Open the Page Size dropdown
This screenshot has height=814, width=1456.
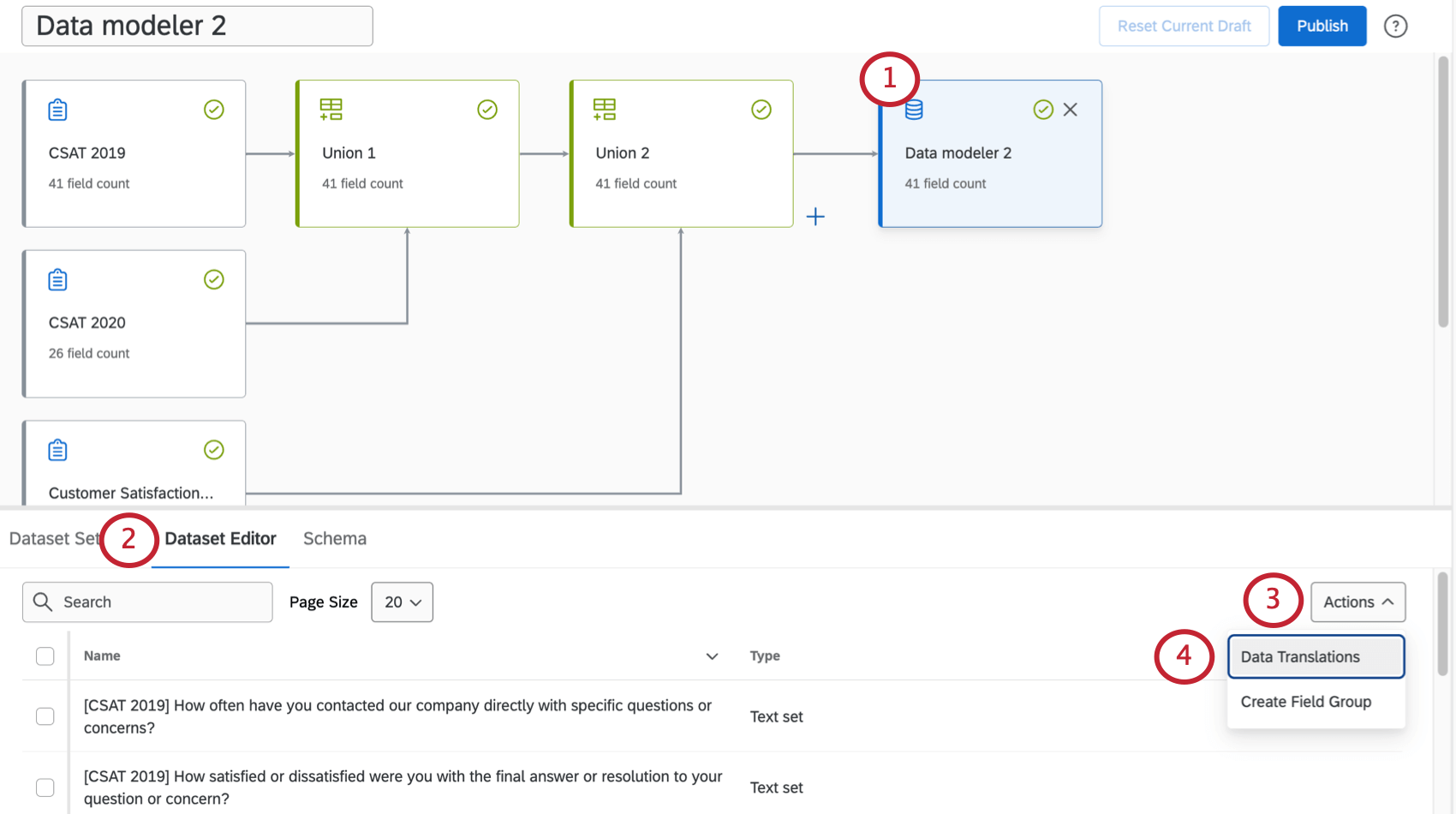(x=401, y=602)
